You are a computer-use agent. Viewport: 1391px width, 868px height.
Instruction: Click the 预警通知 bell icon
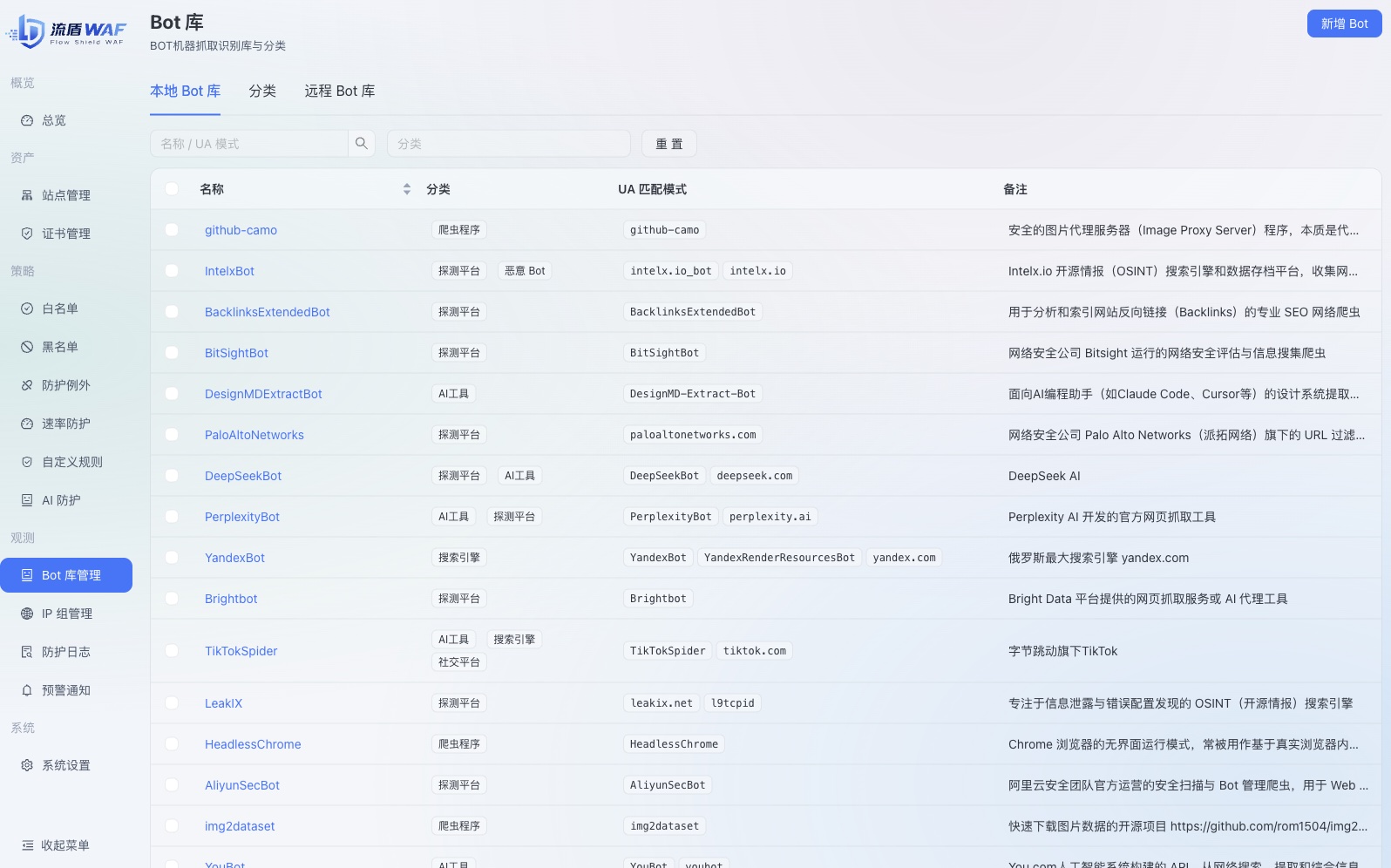(x=27, y=690)
